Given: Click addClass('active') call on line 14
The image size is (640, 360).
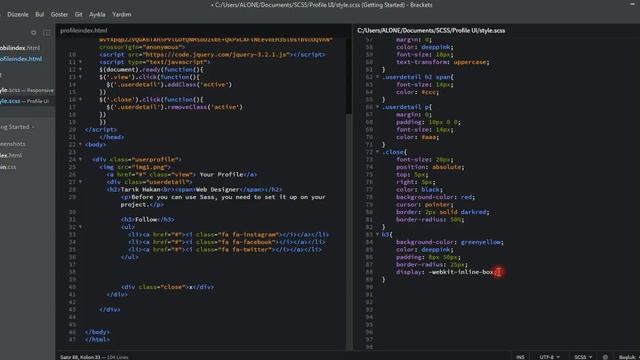Looking at the screenshot, I should [x=200, y=84].
